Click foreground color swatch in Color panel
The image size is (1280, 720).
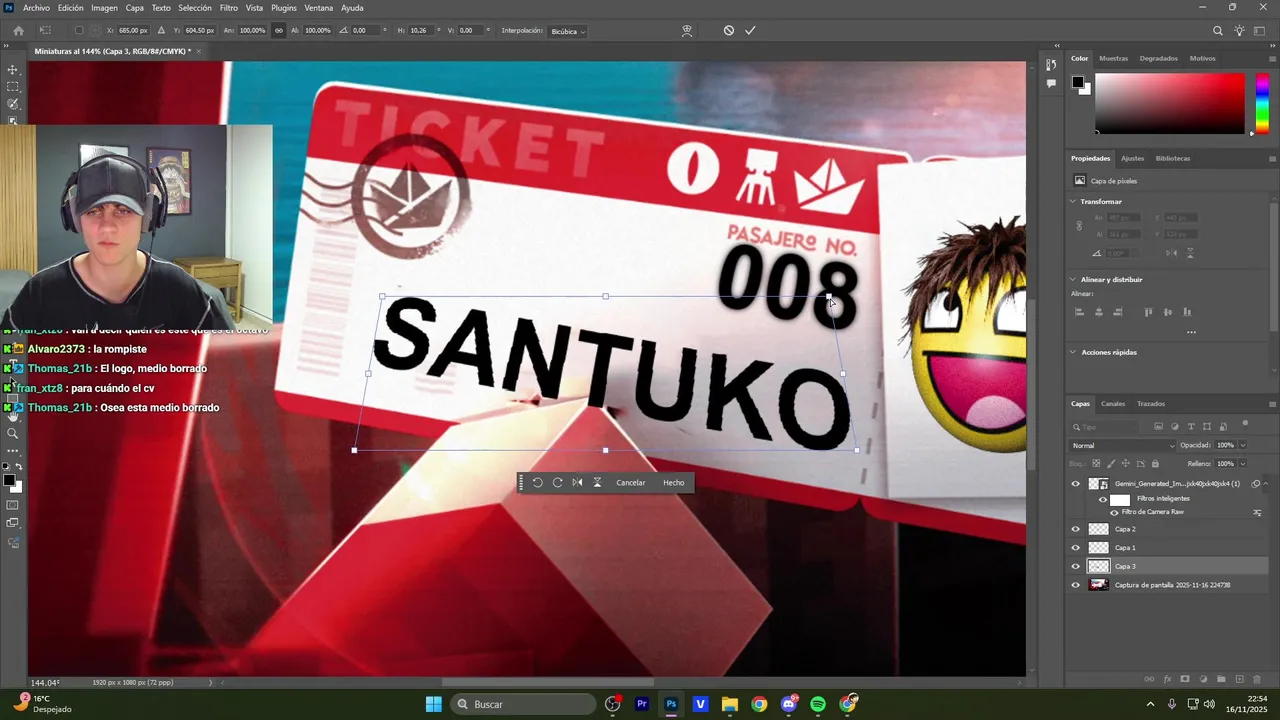point(1078,83)
